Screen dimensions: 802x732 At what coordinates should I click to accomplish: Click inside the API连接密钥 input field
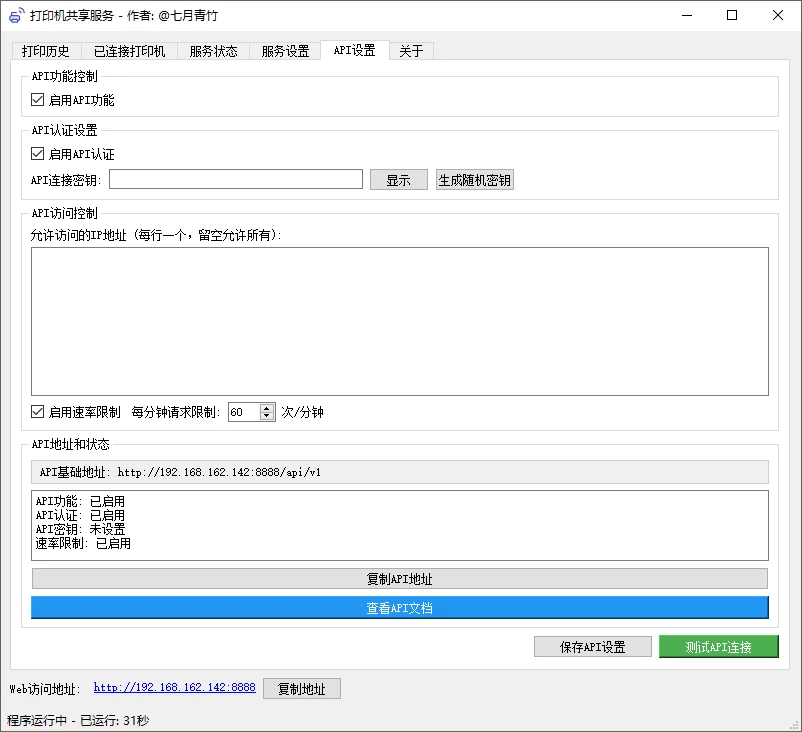click(x=236, y=179)
